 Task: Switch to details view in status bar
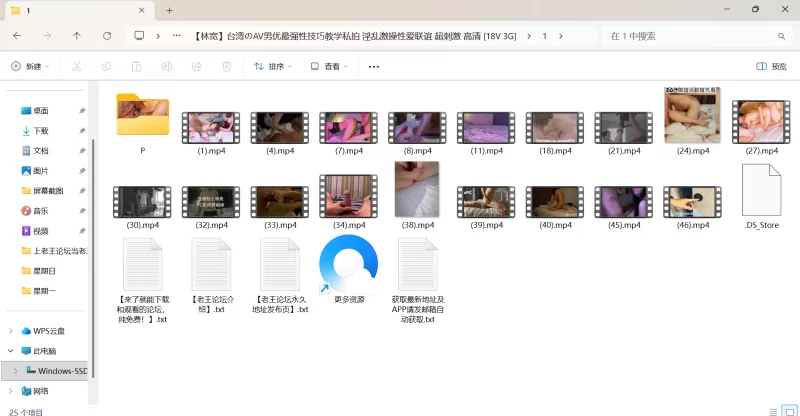[772, 410]
